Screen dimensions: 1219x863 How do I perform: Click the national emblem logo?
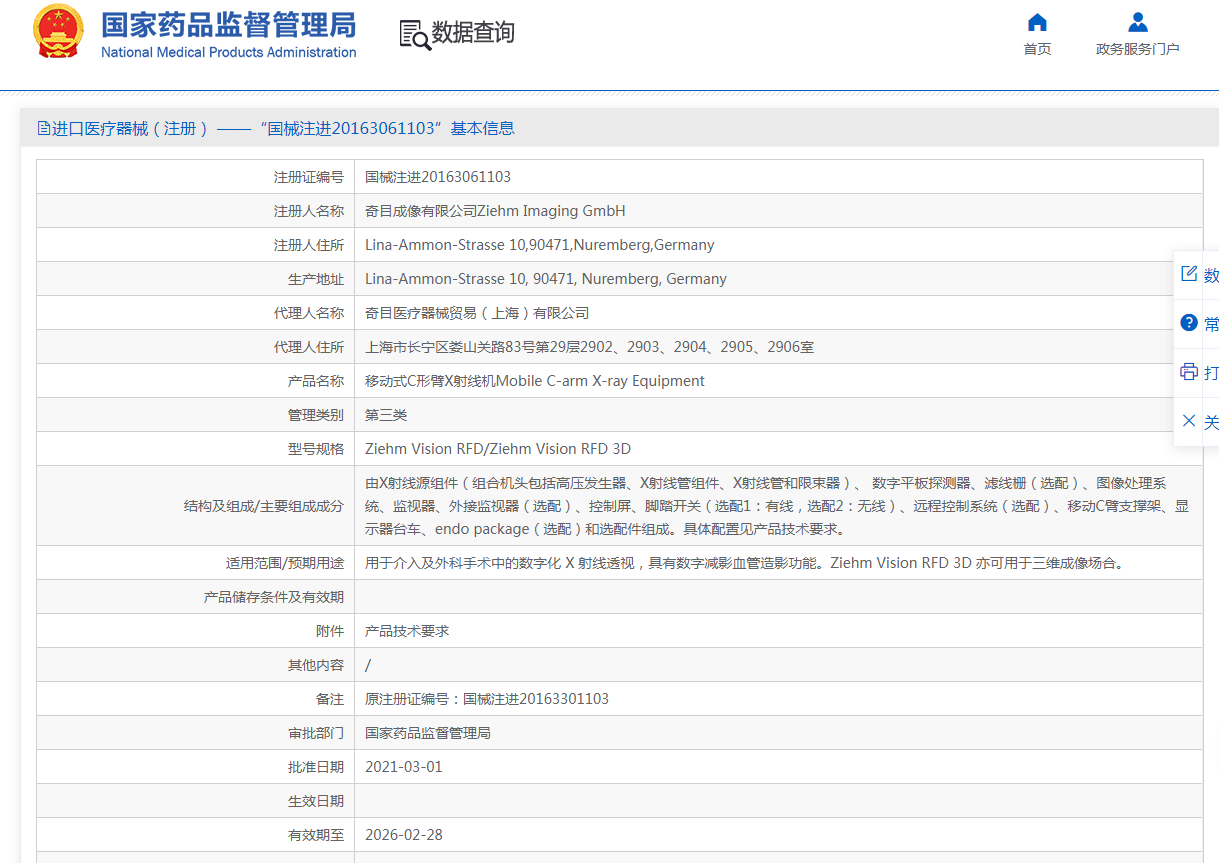[59, 32]
